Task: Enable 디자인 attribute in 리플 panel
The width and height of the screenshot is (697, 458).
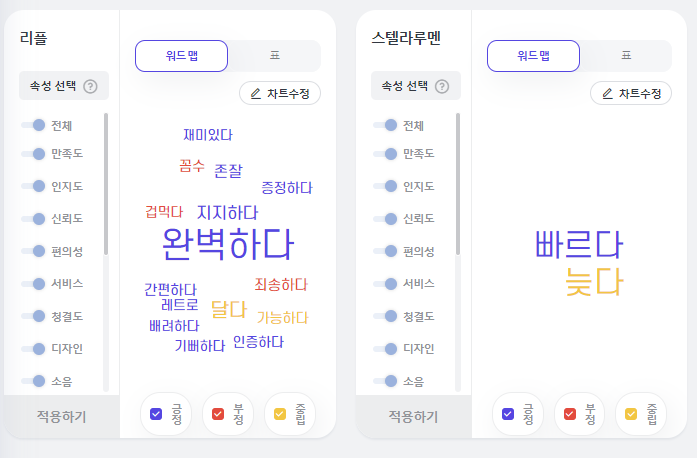Action: [x=33, y=349]
